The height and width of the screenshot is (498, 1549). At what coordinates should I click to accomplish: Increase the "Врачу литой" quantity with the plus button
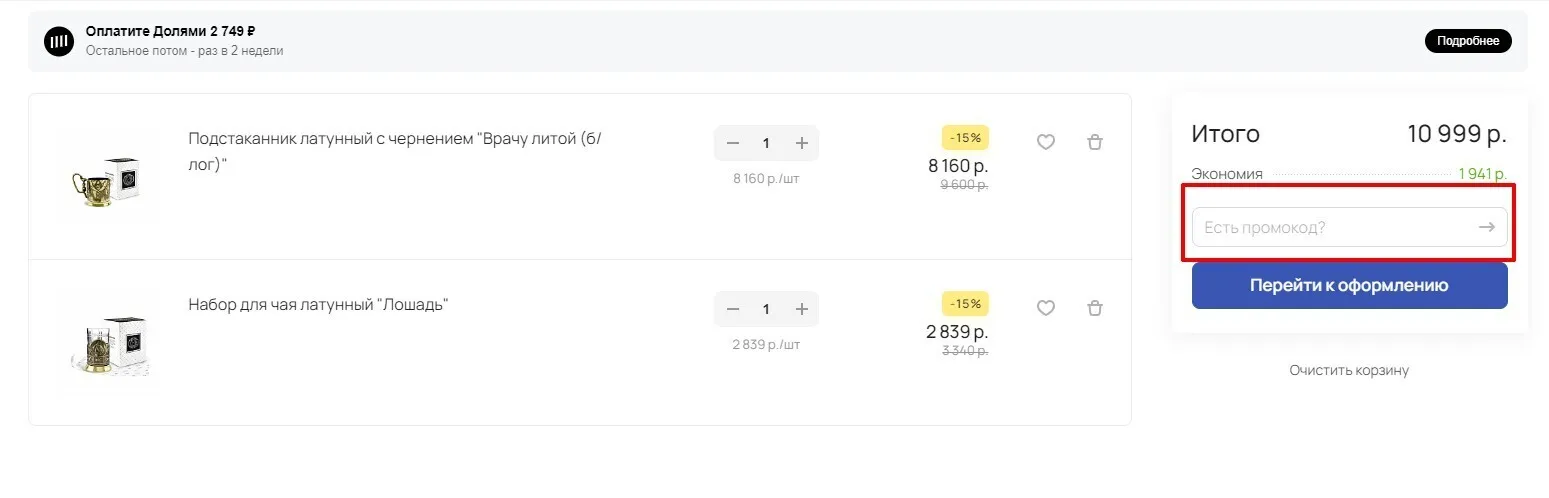coord(801,143)
